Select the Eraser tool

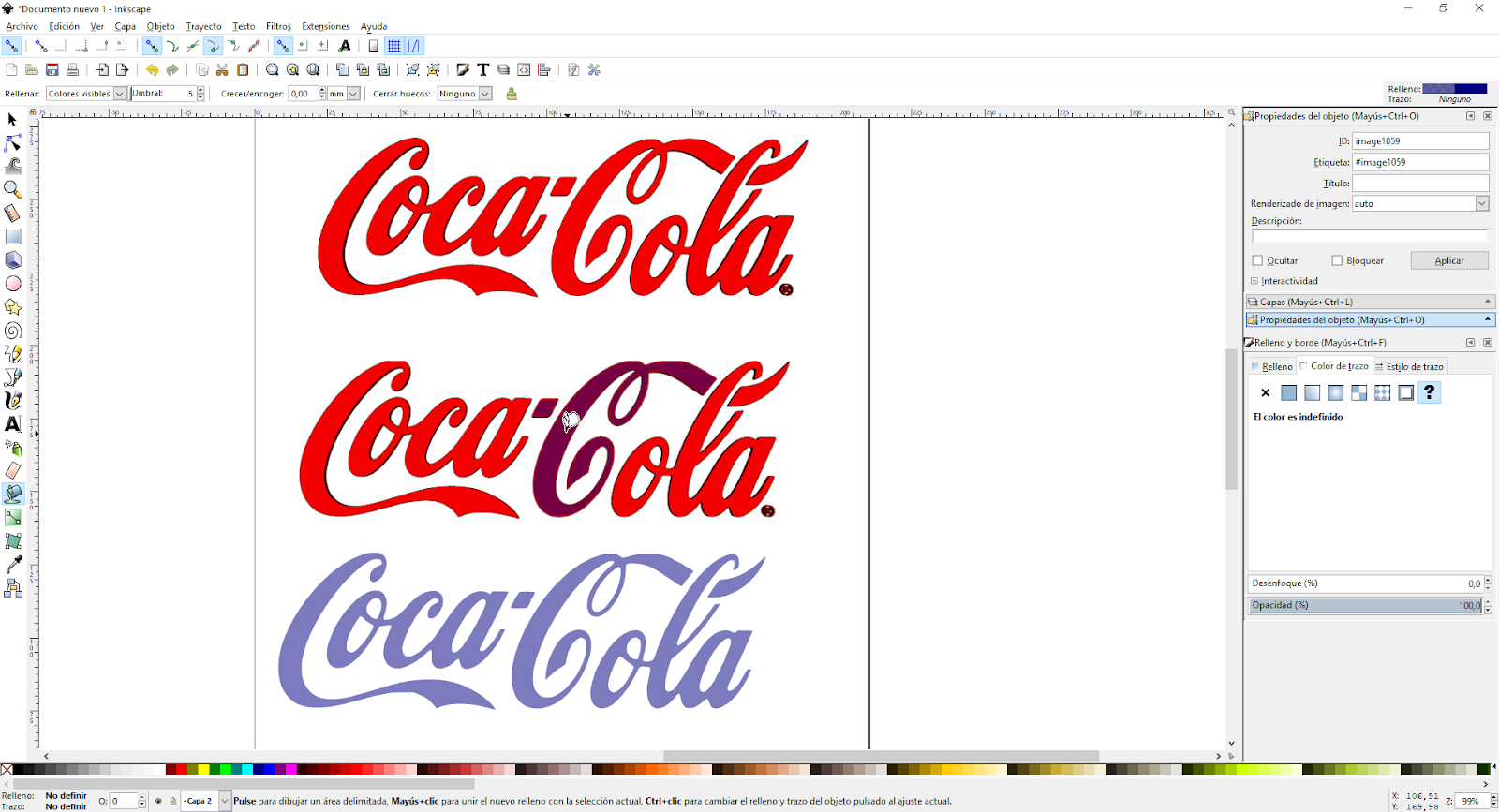pos(13,471)
